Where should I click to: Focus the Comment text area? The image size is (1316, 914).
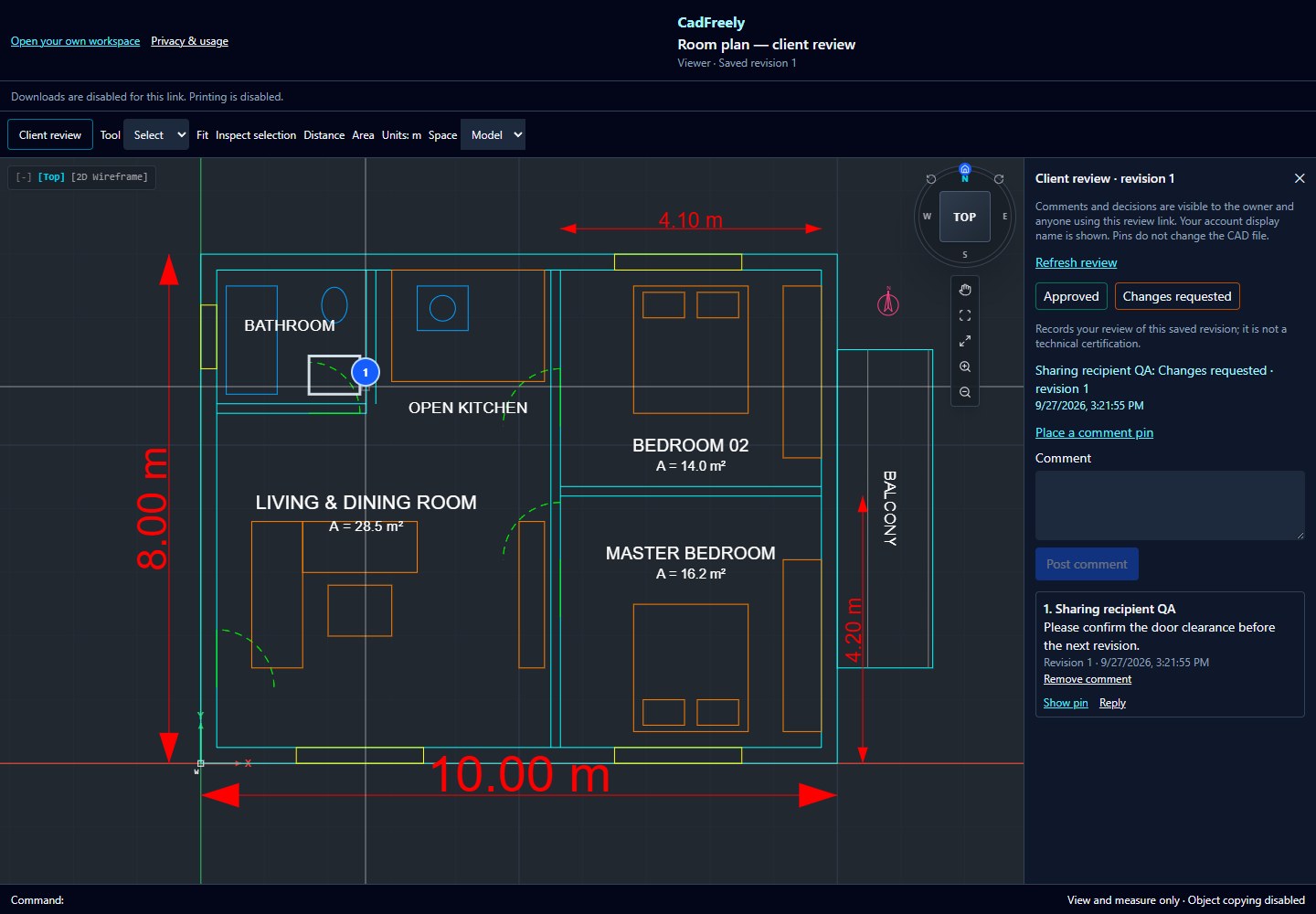pos(1170,505)
